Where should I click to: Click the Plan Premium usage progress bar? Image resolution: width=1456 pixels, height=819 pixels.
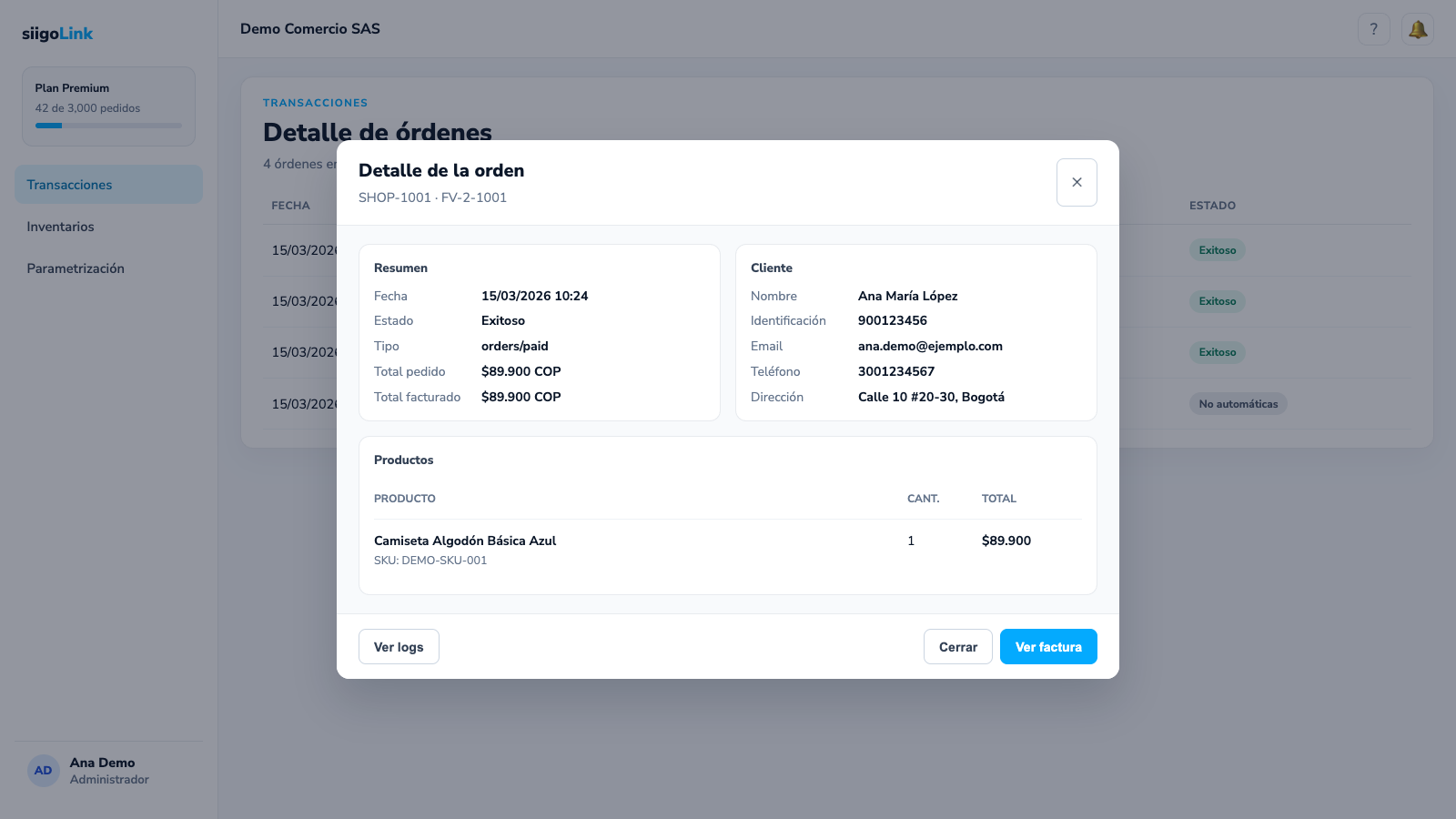click(108, 126)
